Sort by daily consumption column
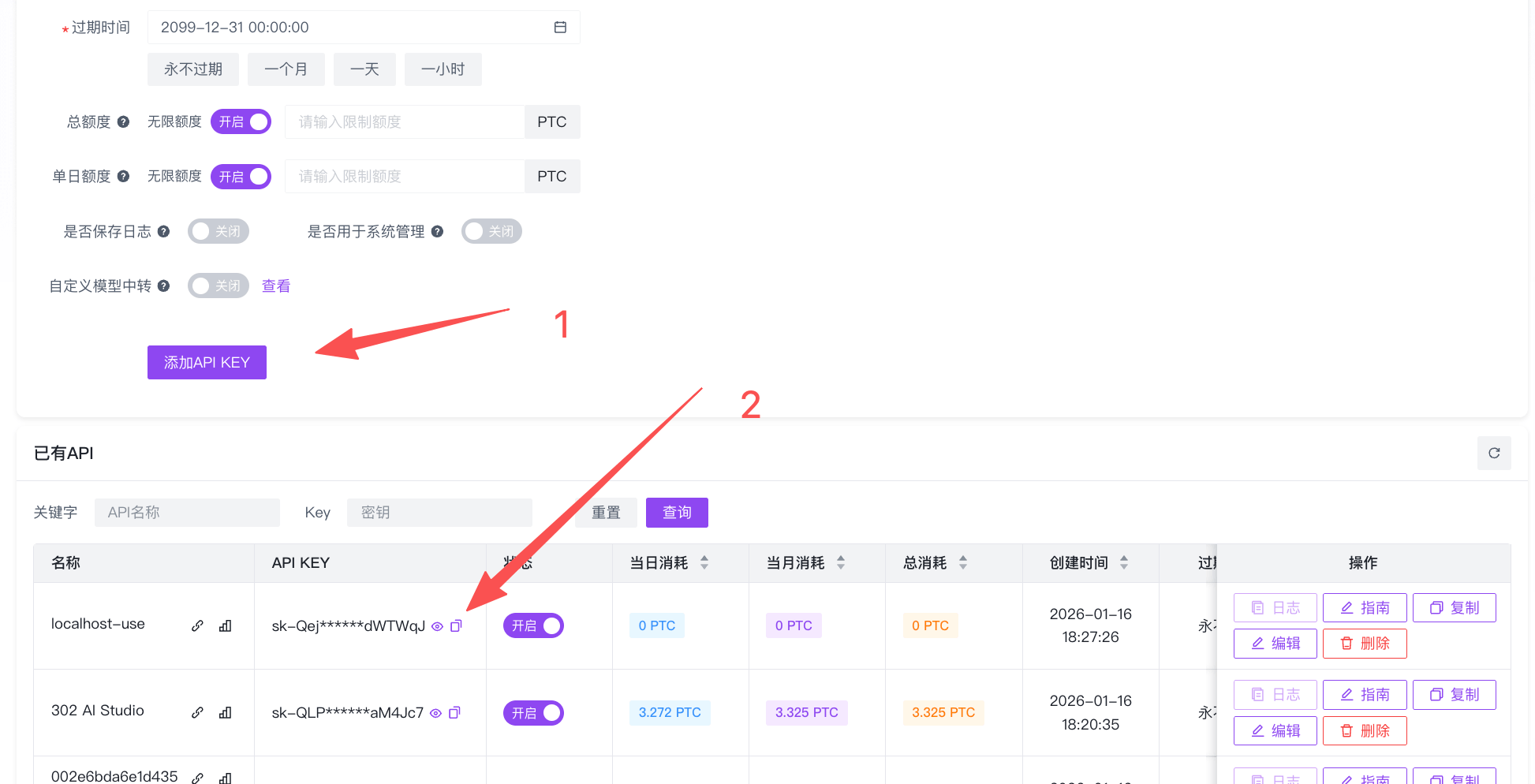The width and height of the screenshot is (1535, 784). click(x=704, y=563)
